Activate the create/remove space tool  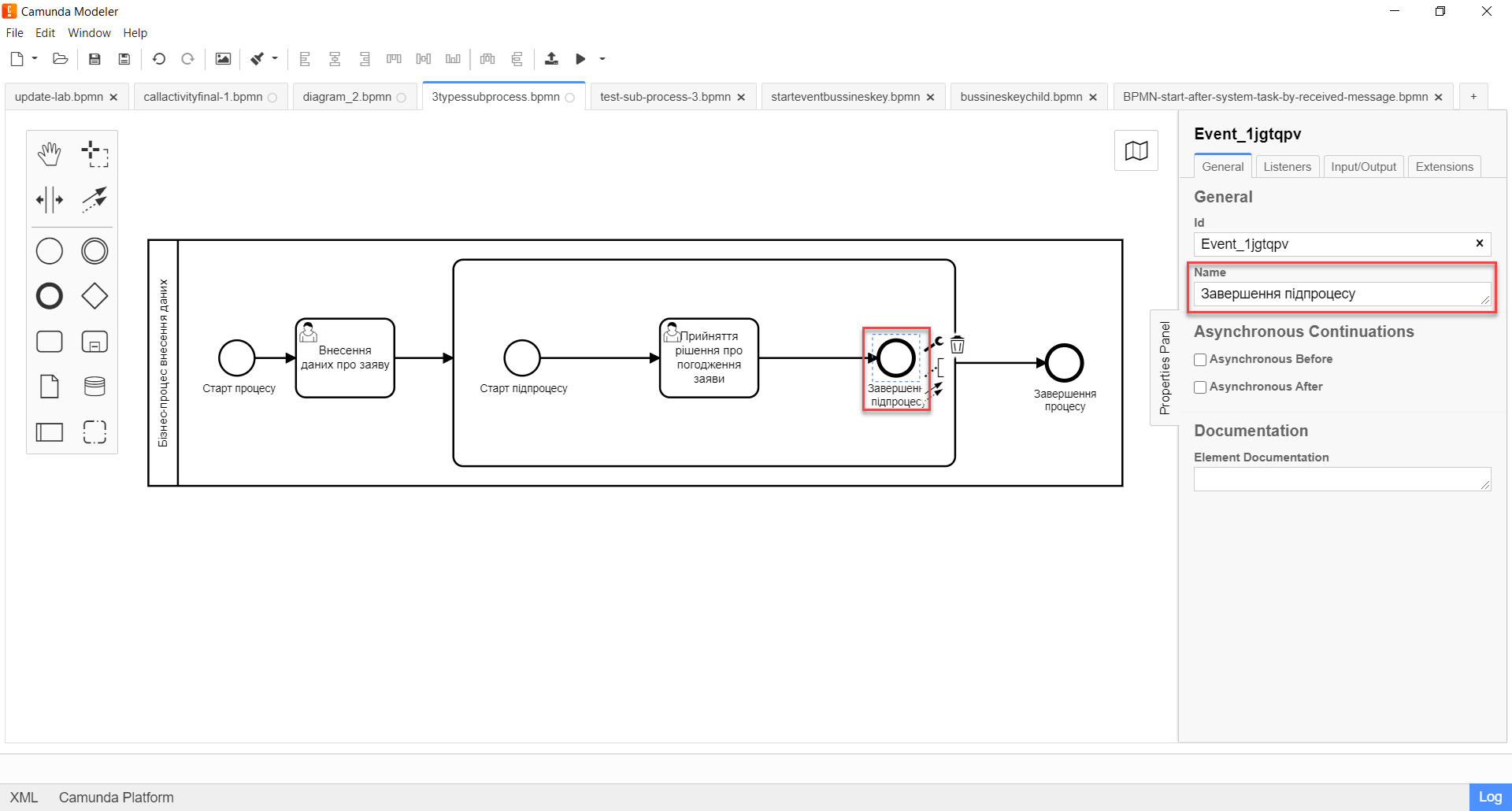50,199
